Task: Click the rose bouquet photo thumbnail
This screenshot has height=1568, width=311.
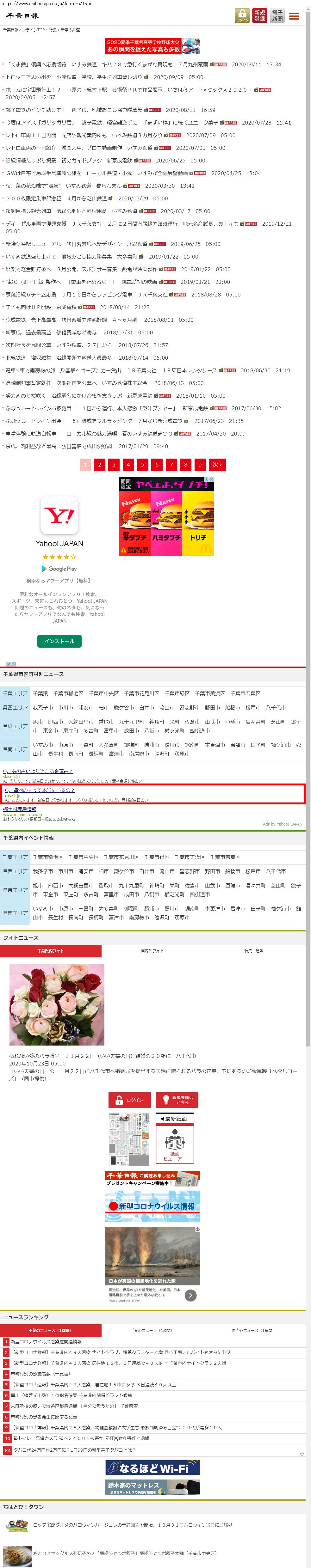Action: pyautogui.click(x=57, y=1004)
